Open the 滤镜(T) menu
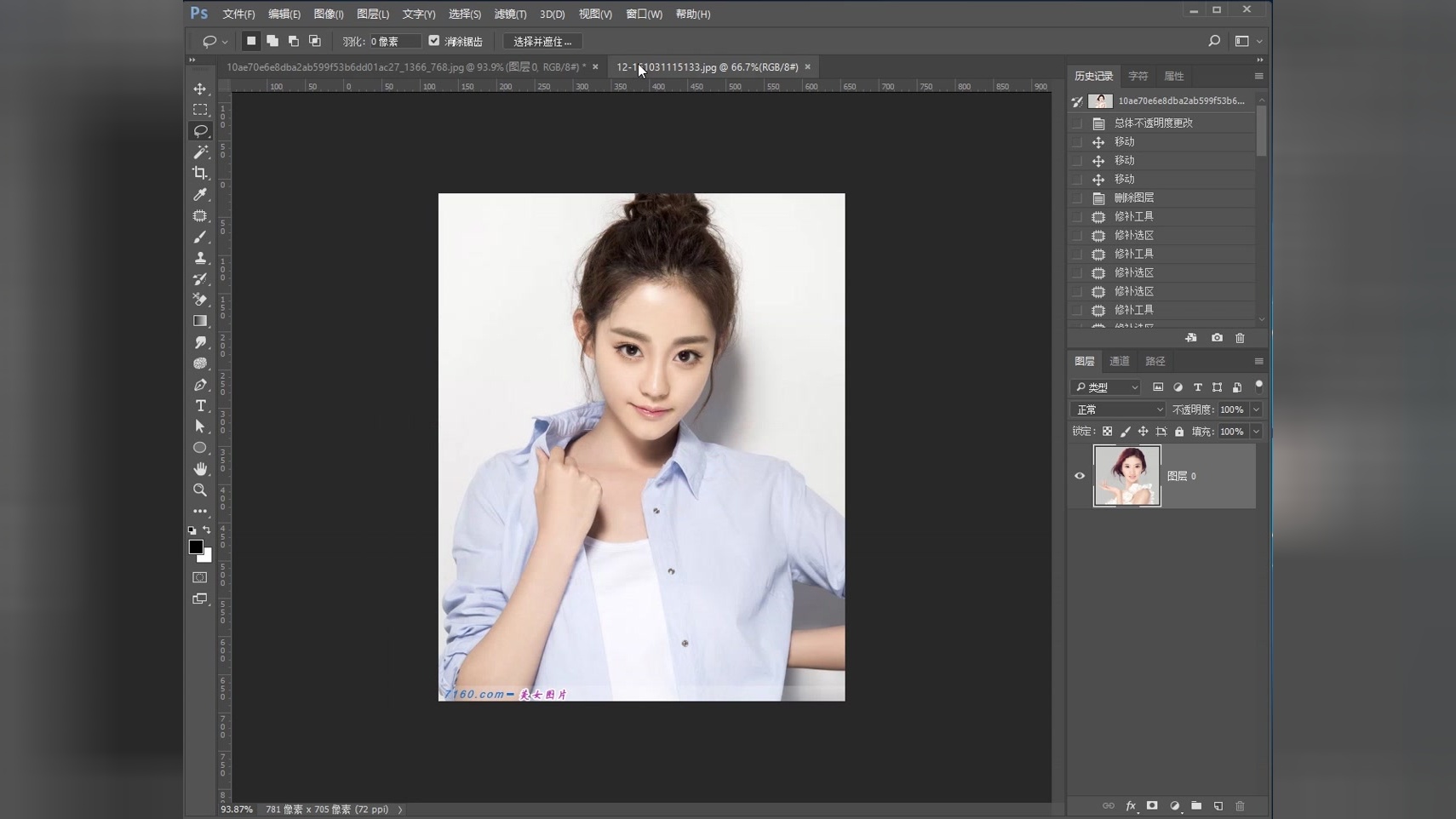This screenshot has height=819, width=1456. point(510,14)
